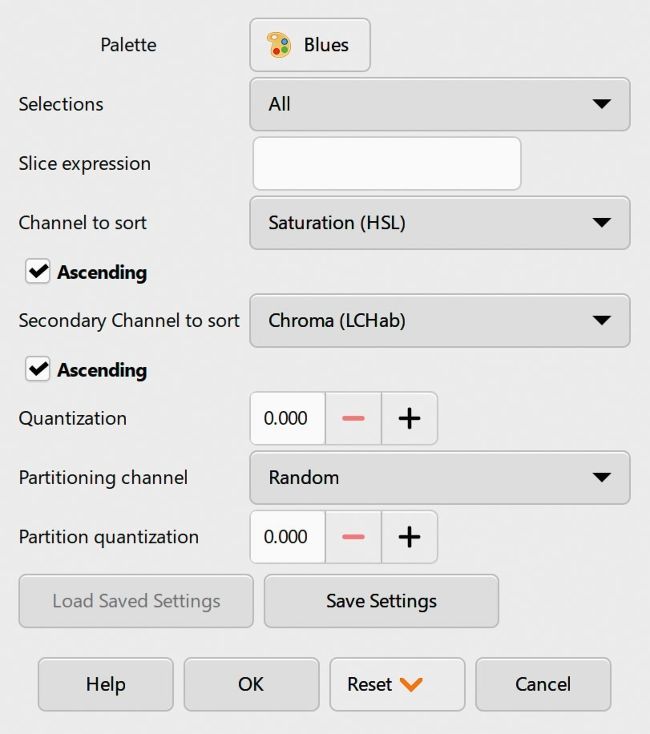Click the Partitioning channel dropdown arrow

point(601,477)
